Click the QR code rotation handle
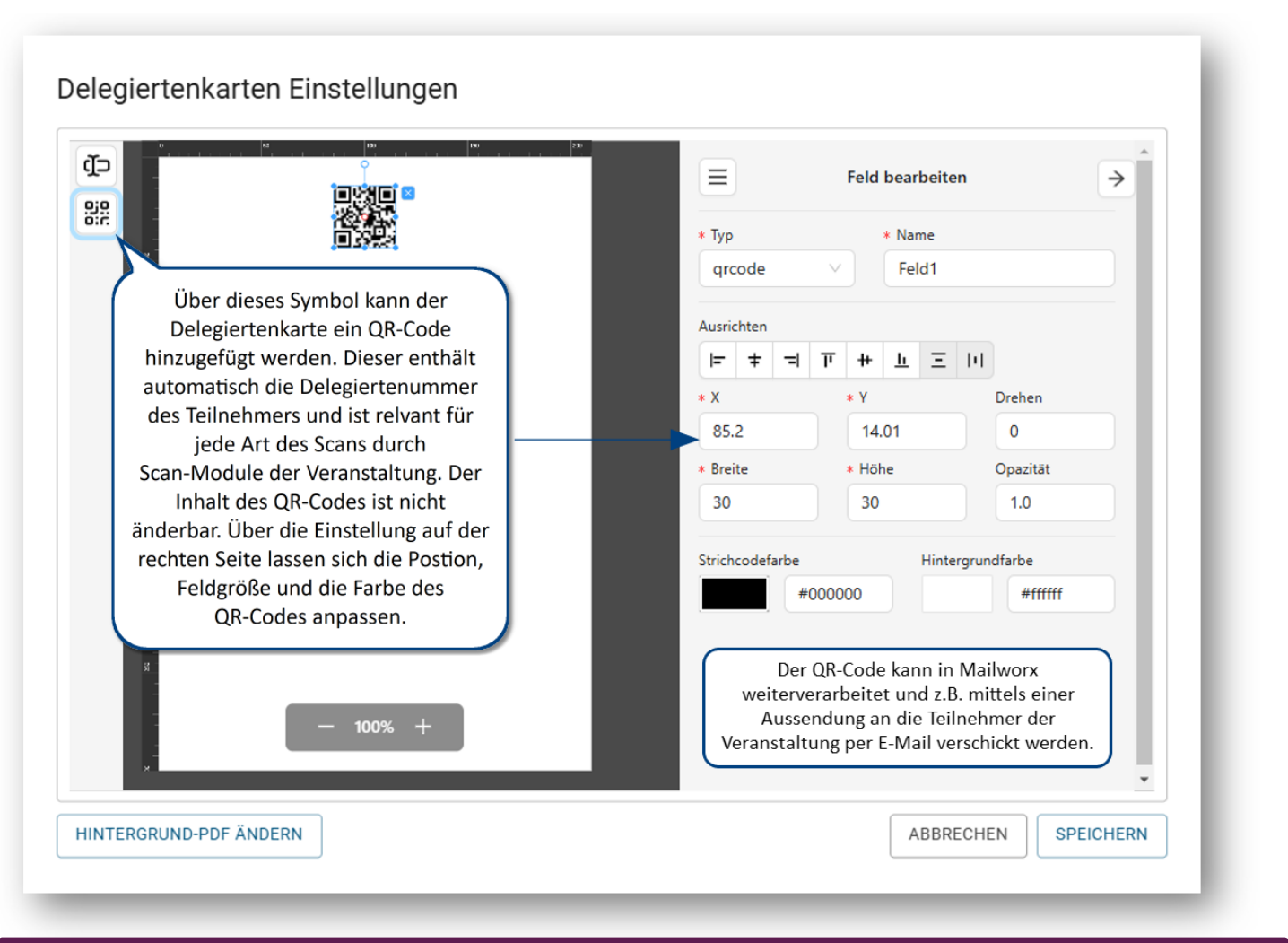This screenshot has height=943, width=1288. click(x=364, y=165)
